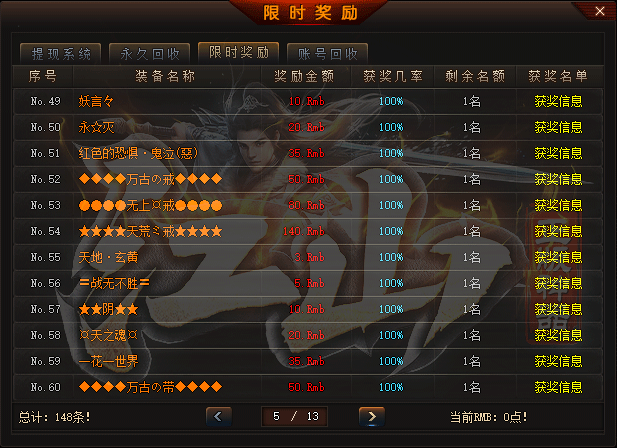Click the 一花一世界 equipment name
Image resolution: width=617 pixels, height=448 pixels.
pyautogui.click(x=108, y=361)
